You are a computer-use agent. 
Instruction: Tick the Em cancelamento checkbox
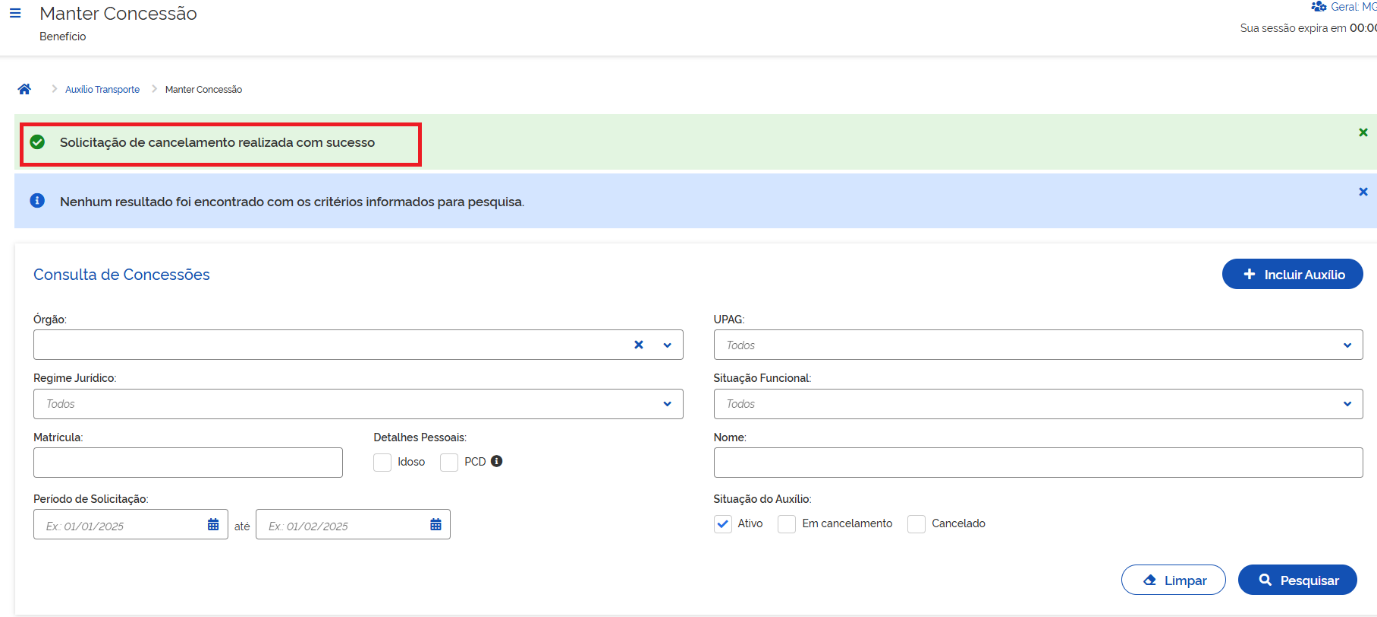click(x=787, y=524)
